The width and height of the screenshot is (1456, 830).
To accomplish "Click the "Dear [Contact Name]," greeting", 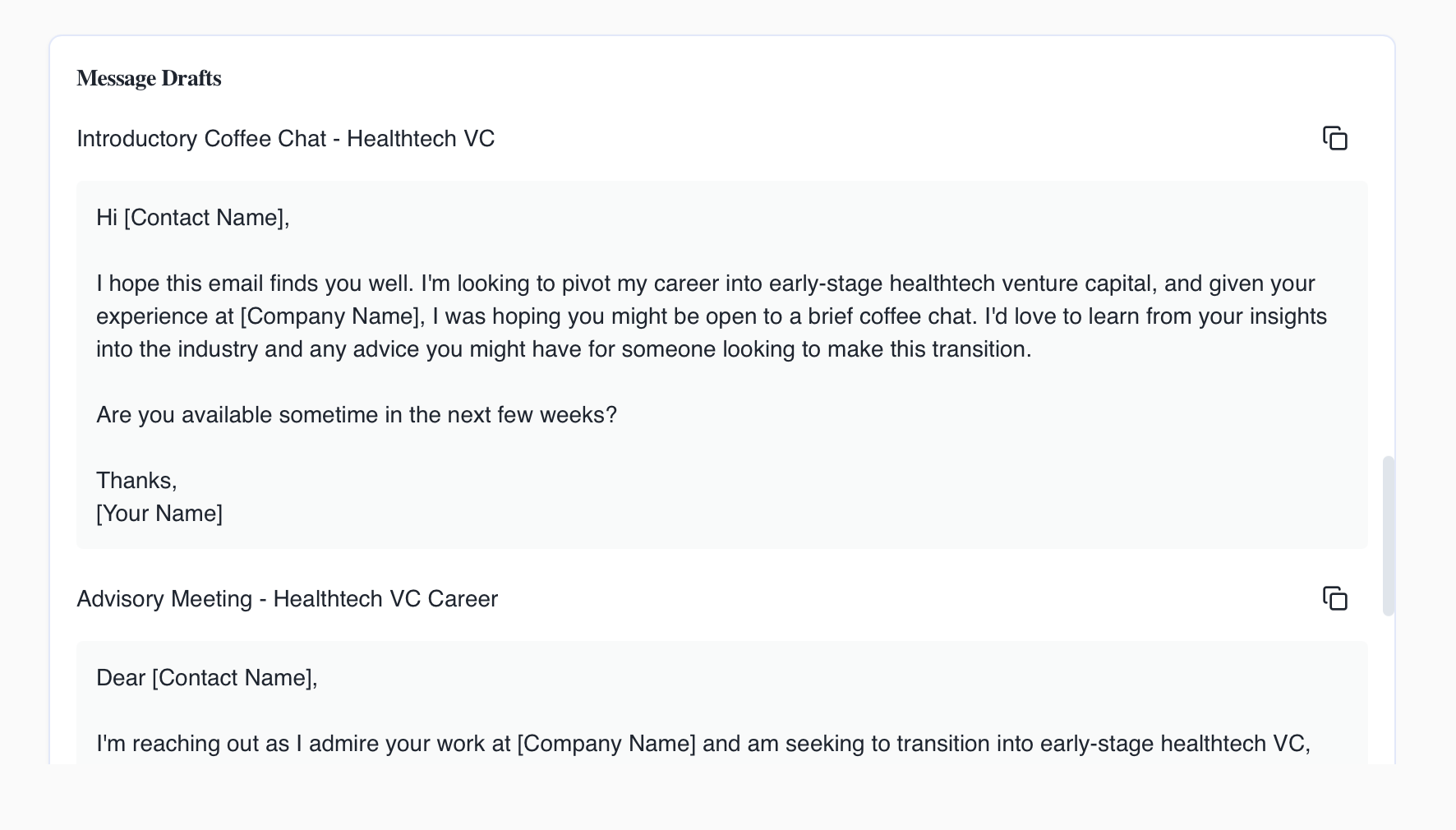I will (206, 678).
